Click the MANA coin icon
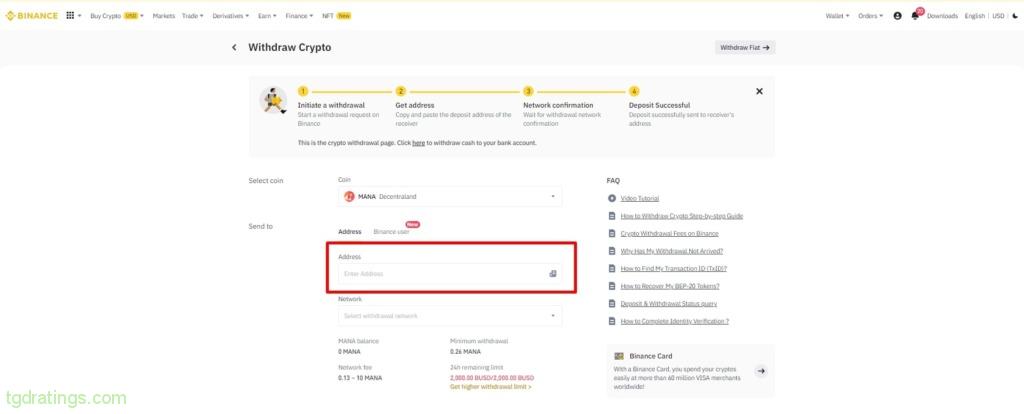The width and height of the screenshot is (1024, 414). pyautogui.click(x=349, y=196)
